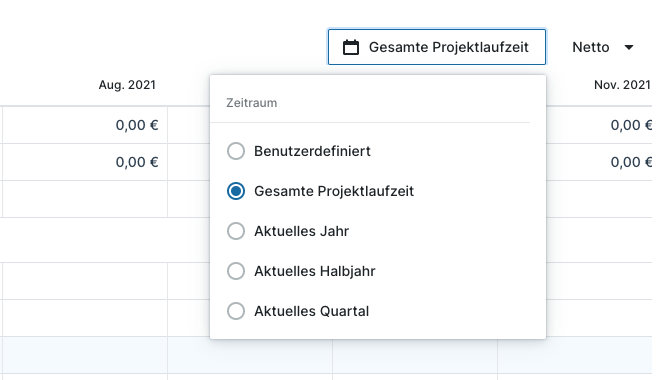Click empty third-row cell under Aug. 2021
This screenshot has width=667, height=380.
85,199
